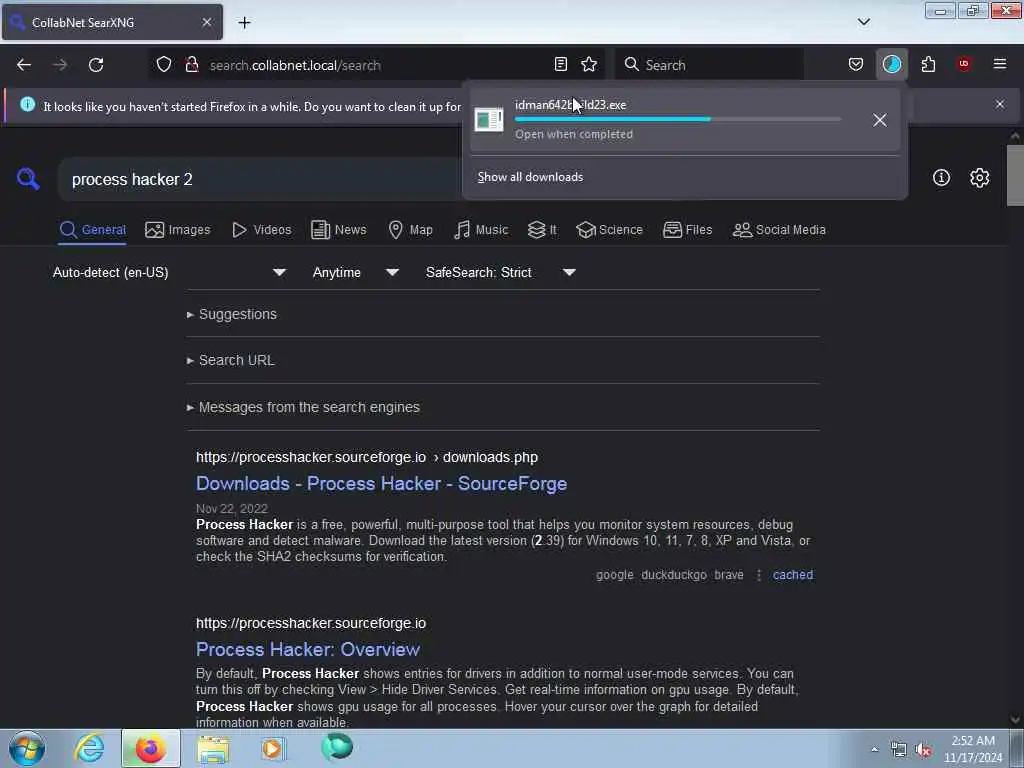Image resolution: width=1024 pixels, height=768 pixels.
Task: Click the network tray icon
Action: pos(899,750)
